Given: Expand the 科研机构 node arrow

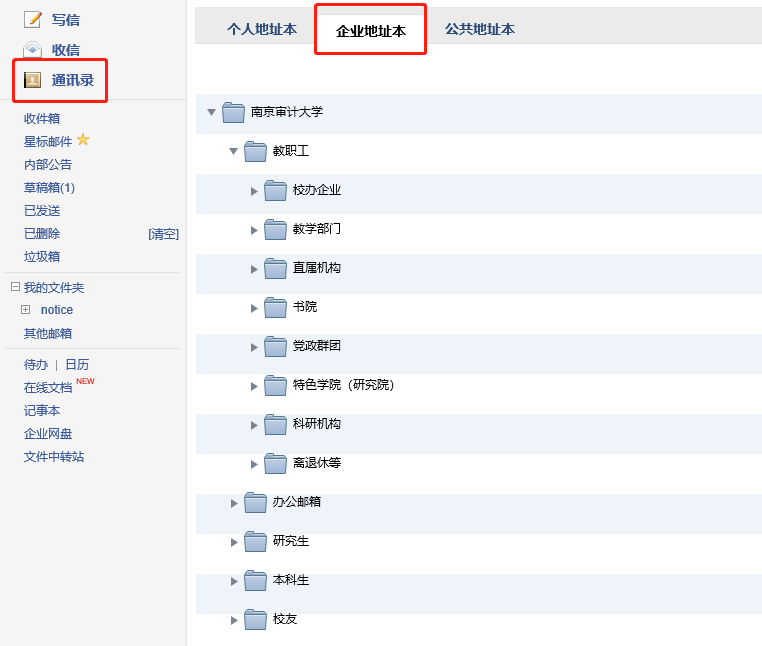Looking at the screenshot, I should [254, 425].
